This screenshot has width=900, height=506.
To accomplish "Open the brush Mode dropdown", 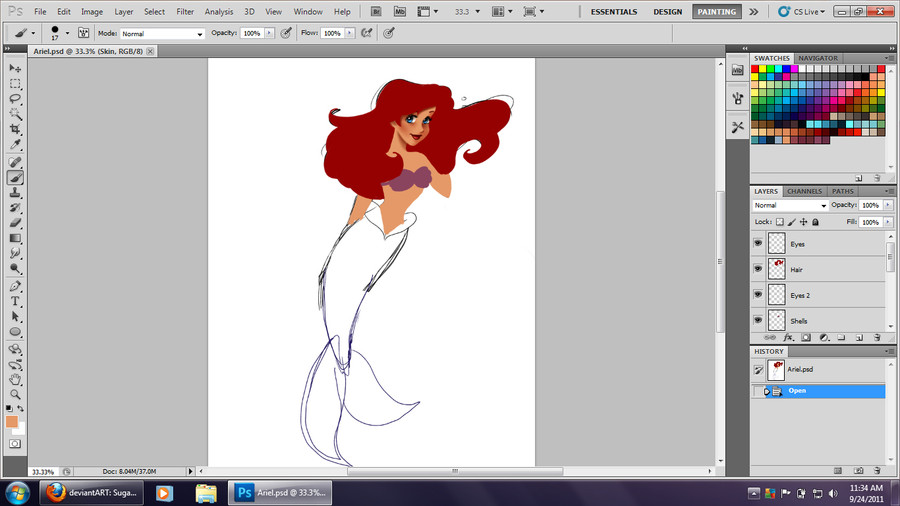I will [x=162, y=34].
